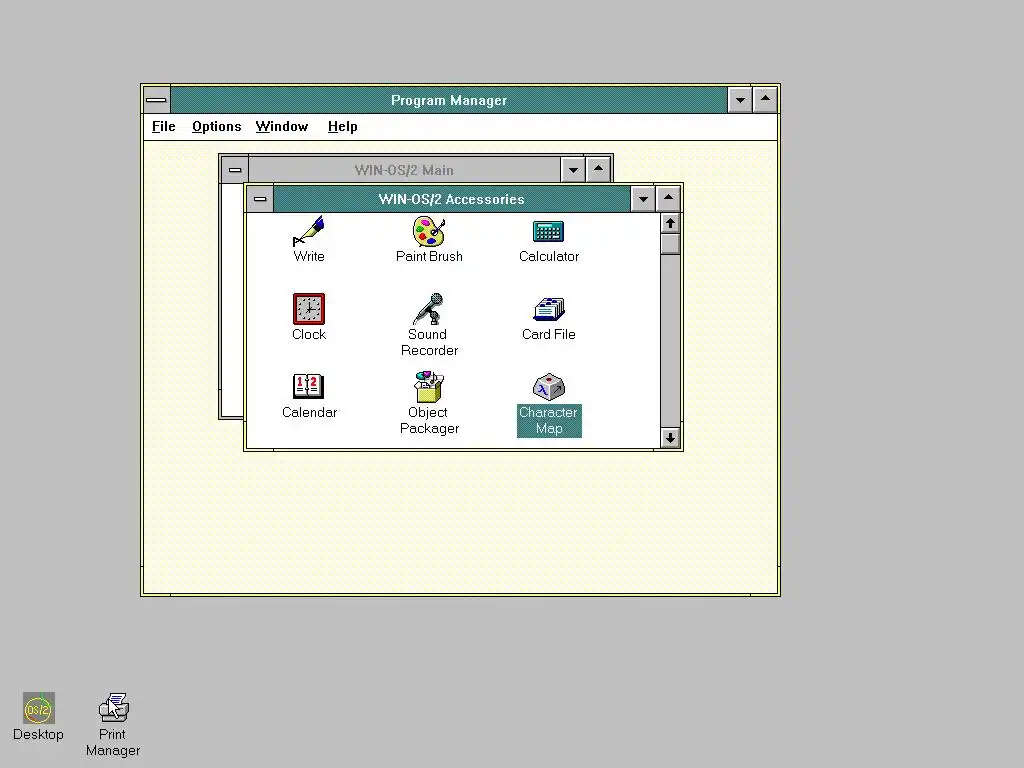Click the Accessories scrollbar down arrow
This screenshot has width=1024, height=768.
click(x=670, y=438)
